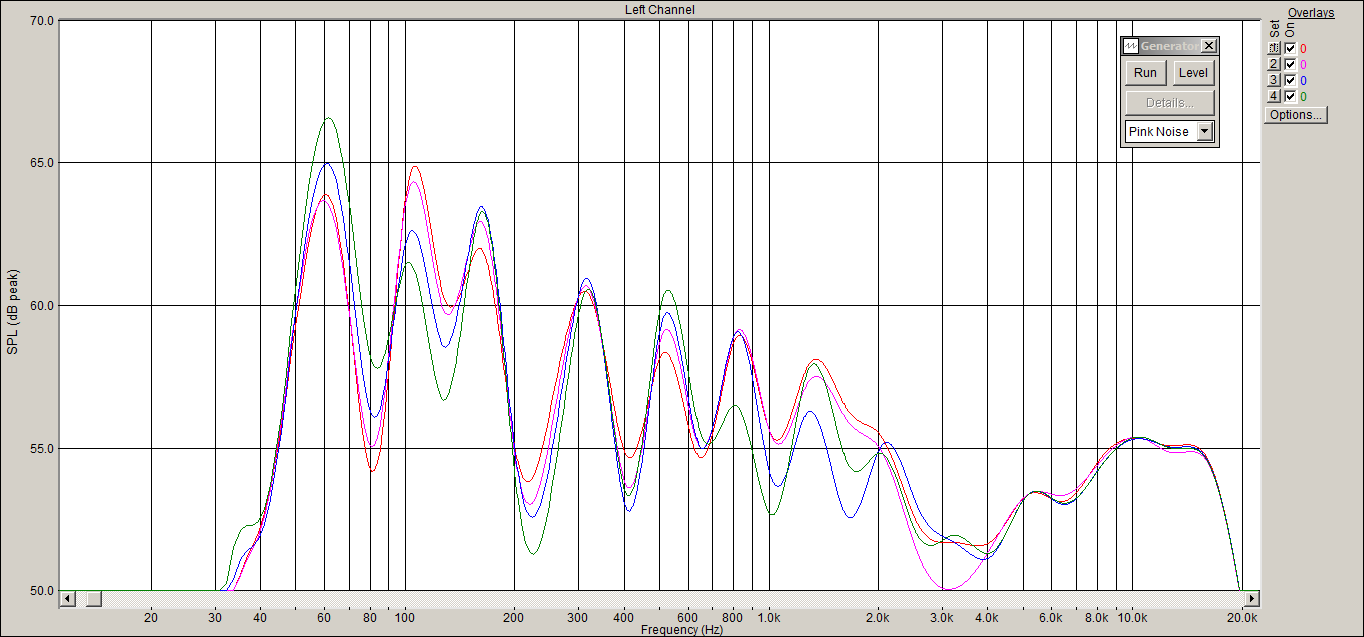Viewport: 1364px width, 637px height.
Task: Click the magenta overlay 2 value
Action: tap(1303, 64)
